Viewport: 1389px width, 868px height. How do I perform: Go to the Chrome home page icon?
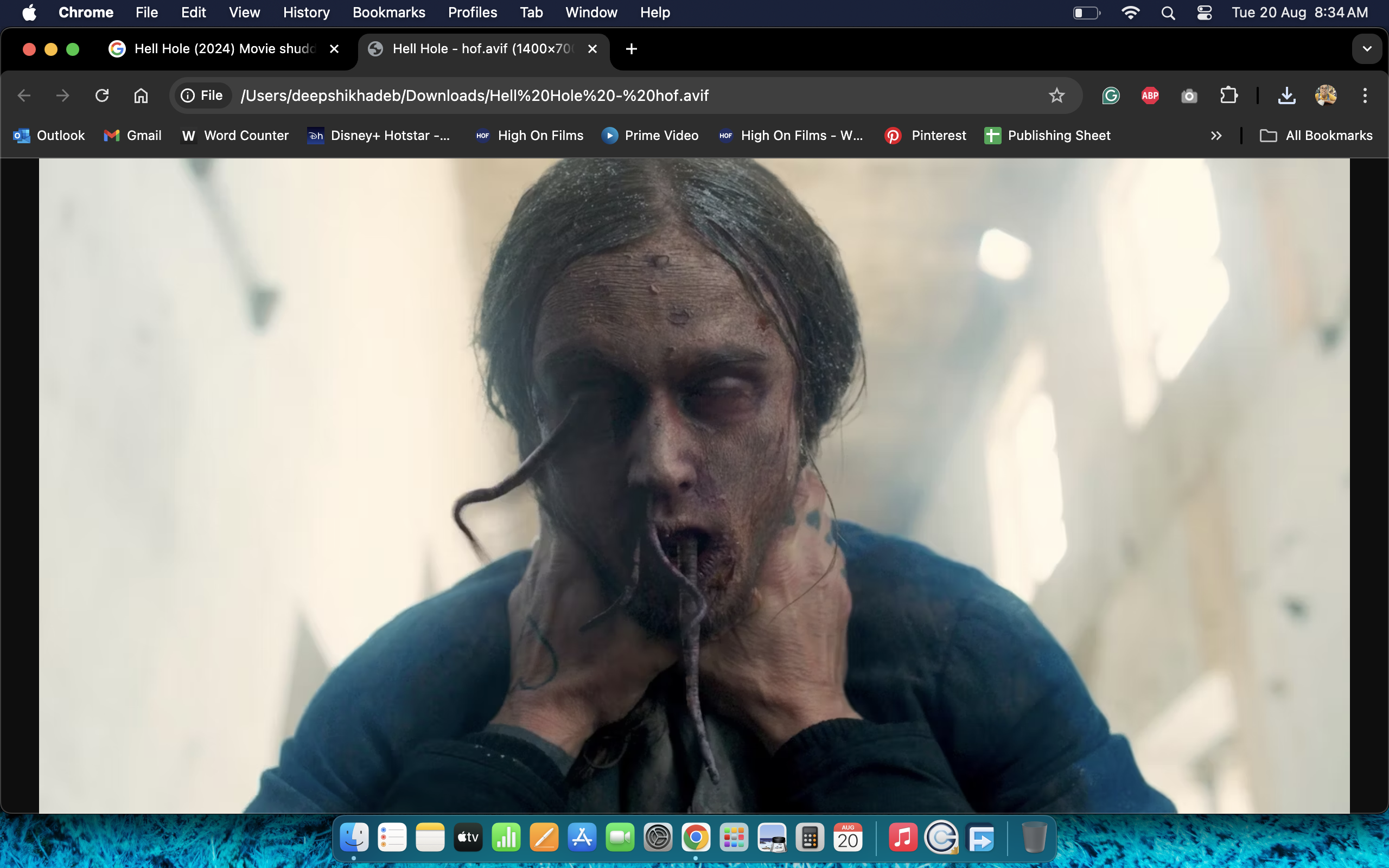[141, 95]
